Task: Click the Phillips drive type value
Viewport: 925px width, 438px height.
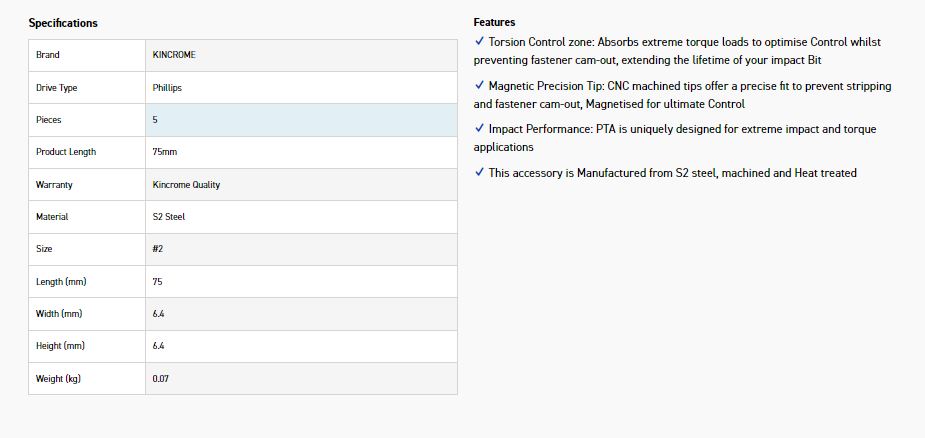Action: pyautogui.click(x=167, y=88)
